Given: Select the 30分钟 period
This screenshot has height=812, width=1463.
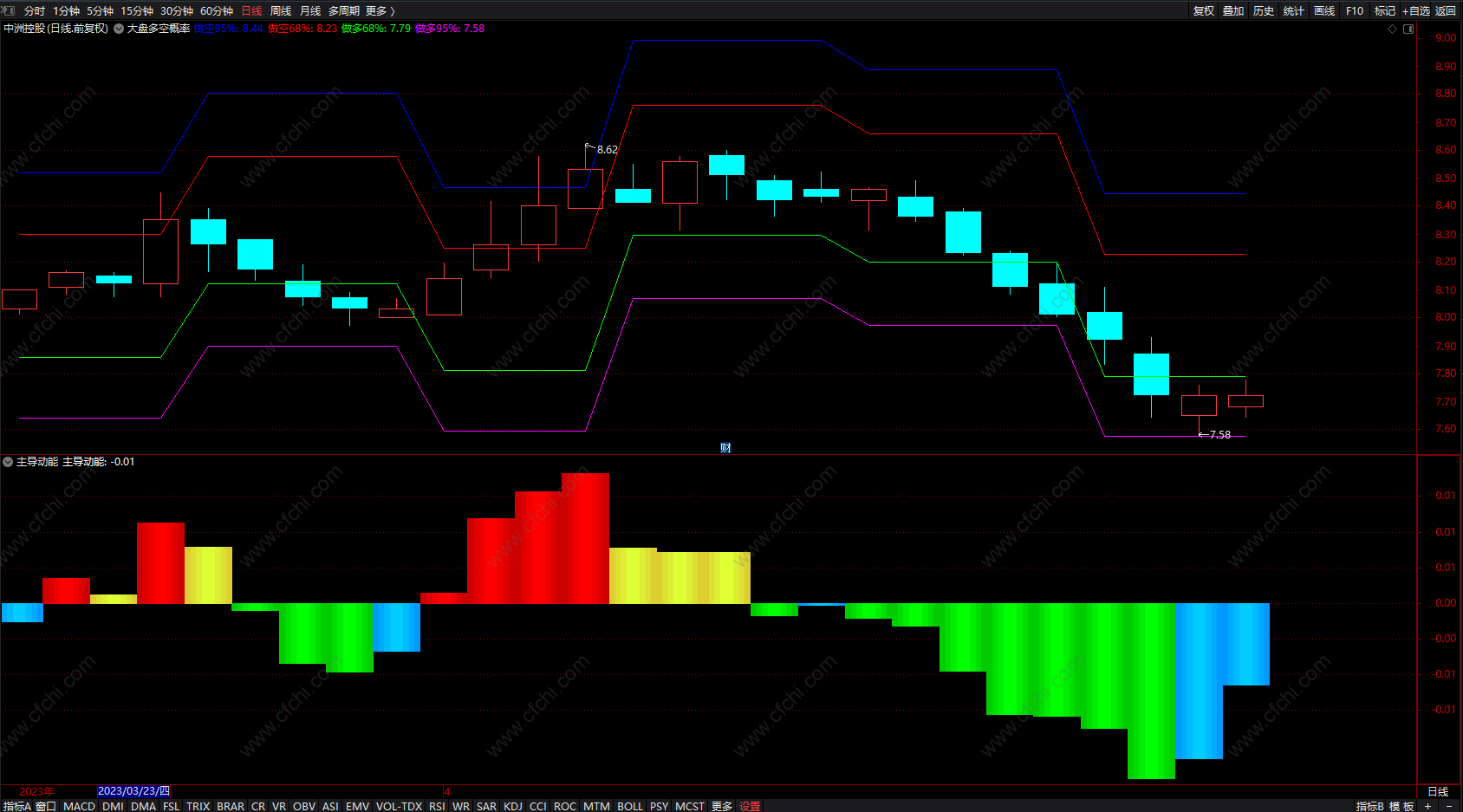Looking at the screenshot, I should 177,11.
